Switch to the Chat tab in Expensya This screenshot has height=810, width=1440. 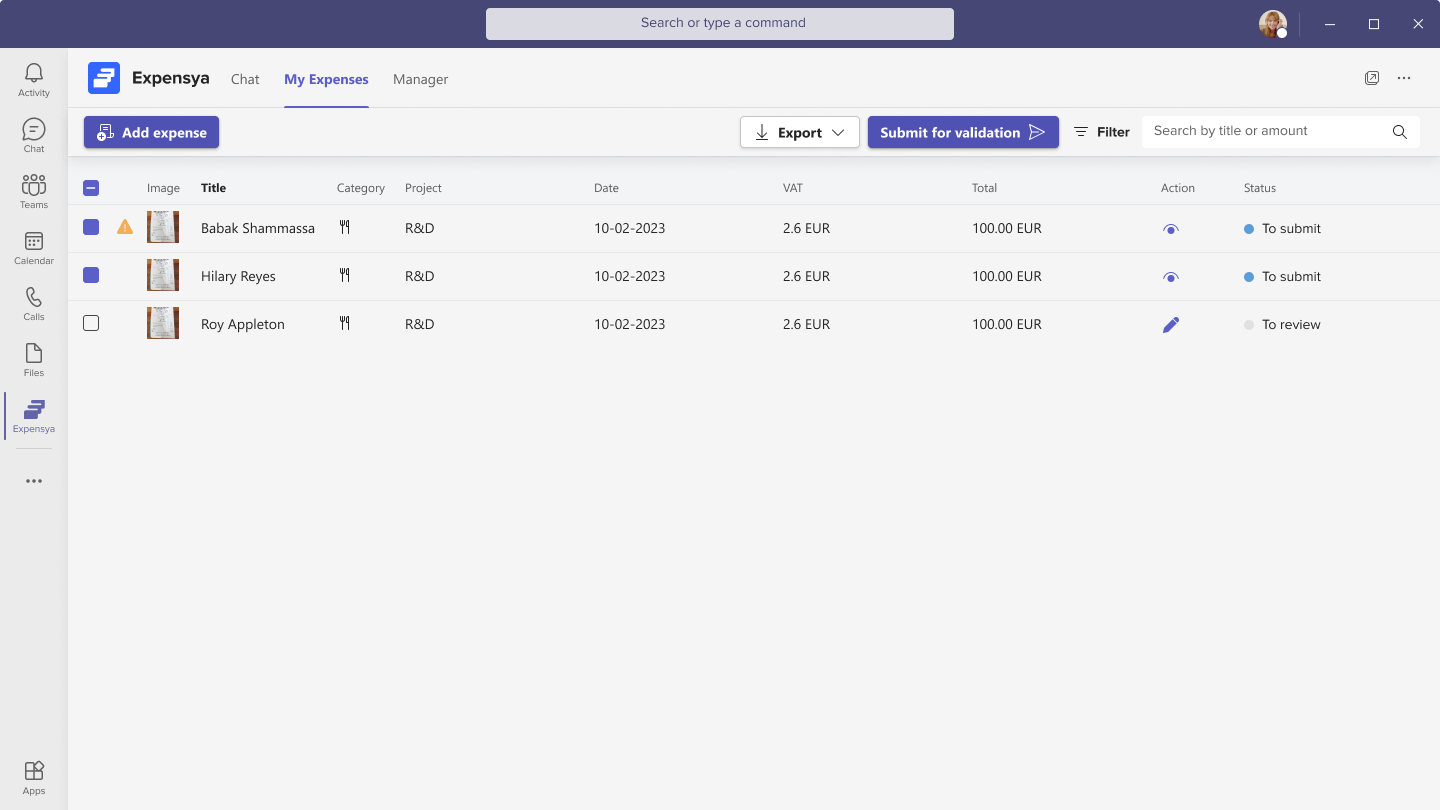pos(245,80)
